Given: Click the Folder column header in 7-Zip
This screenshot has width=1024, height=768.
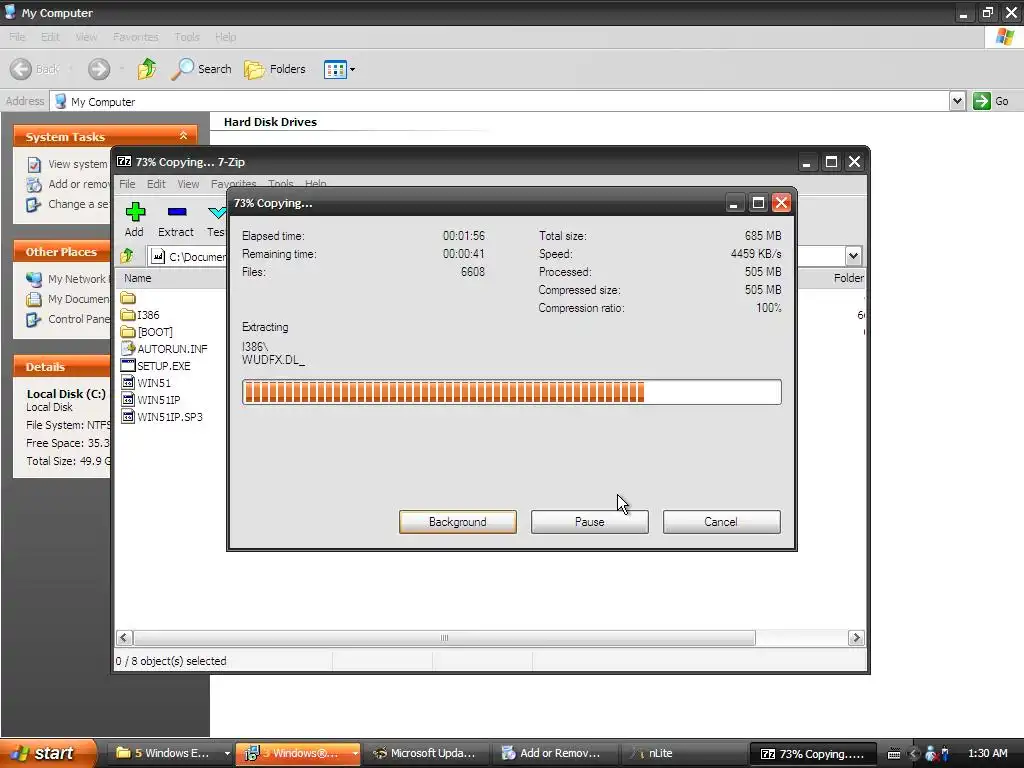Looking at the screenshot, I should 848,278.
